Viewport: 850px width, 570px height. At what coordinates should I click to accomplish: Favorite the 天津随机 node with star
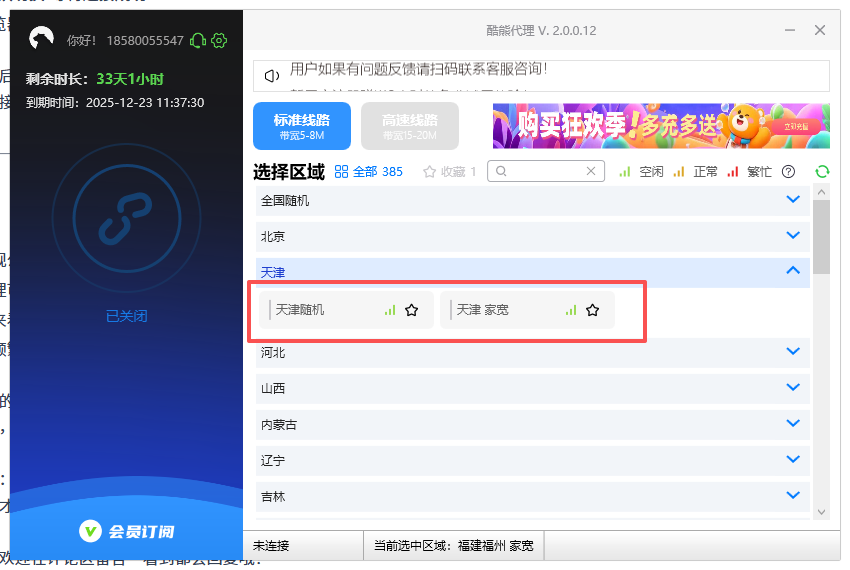click(x=411, y=310)
